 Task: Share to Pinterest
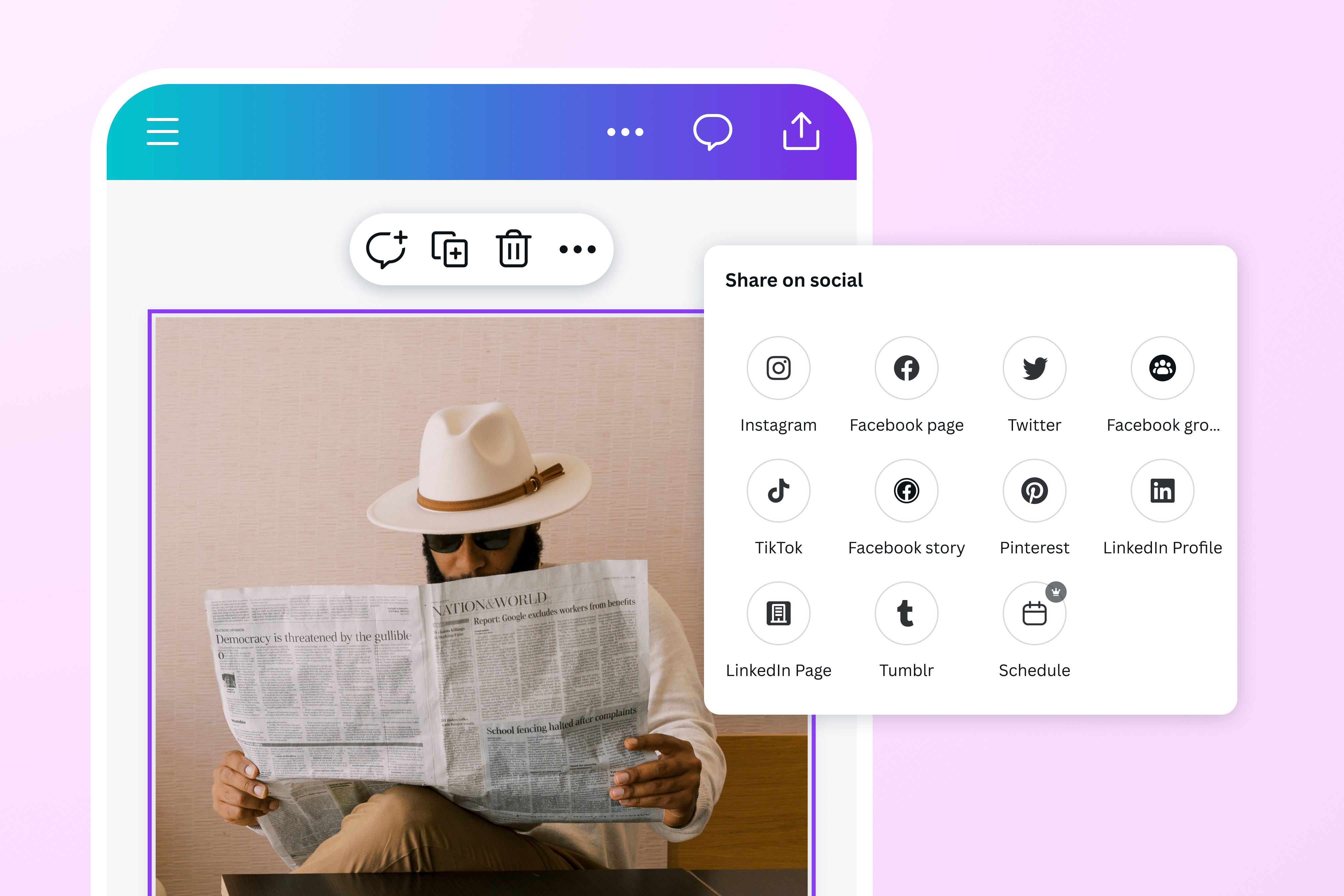[1034, 490]
